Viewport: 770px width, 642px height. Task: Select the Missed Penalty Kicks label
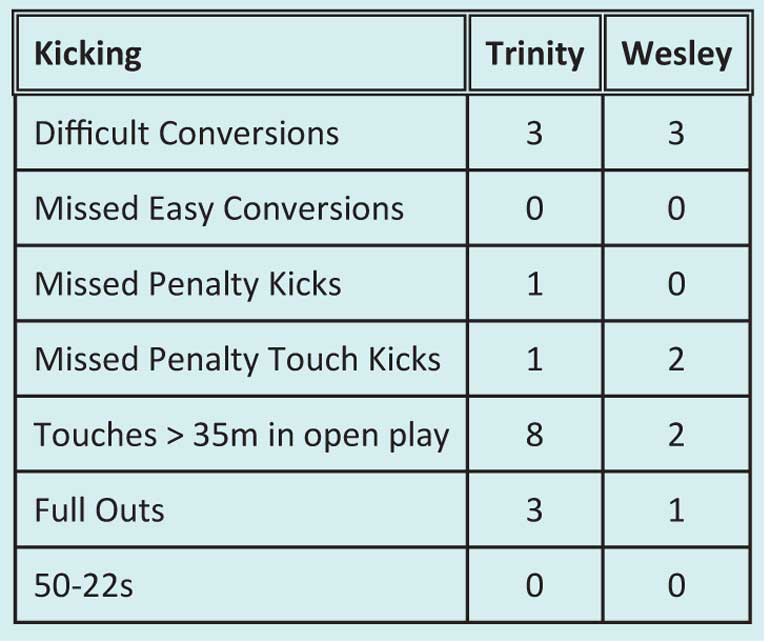188,284
